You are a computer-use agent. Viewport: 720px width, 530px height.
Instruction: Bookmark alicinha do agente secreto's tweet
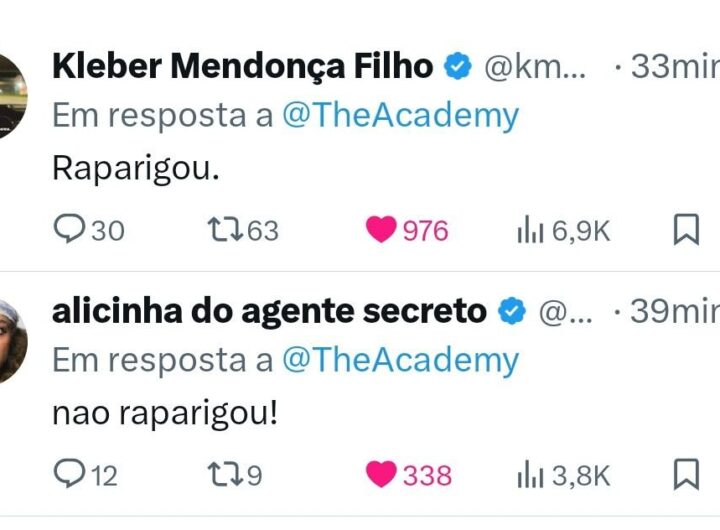point(686,474)
